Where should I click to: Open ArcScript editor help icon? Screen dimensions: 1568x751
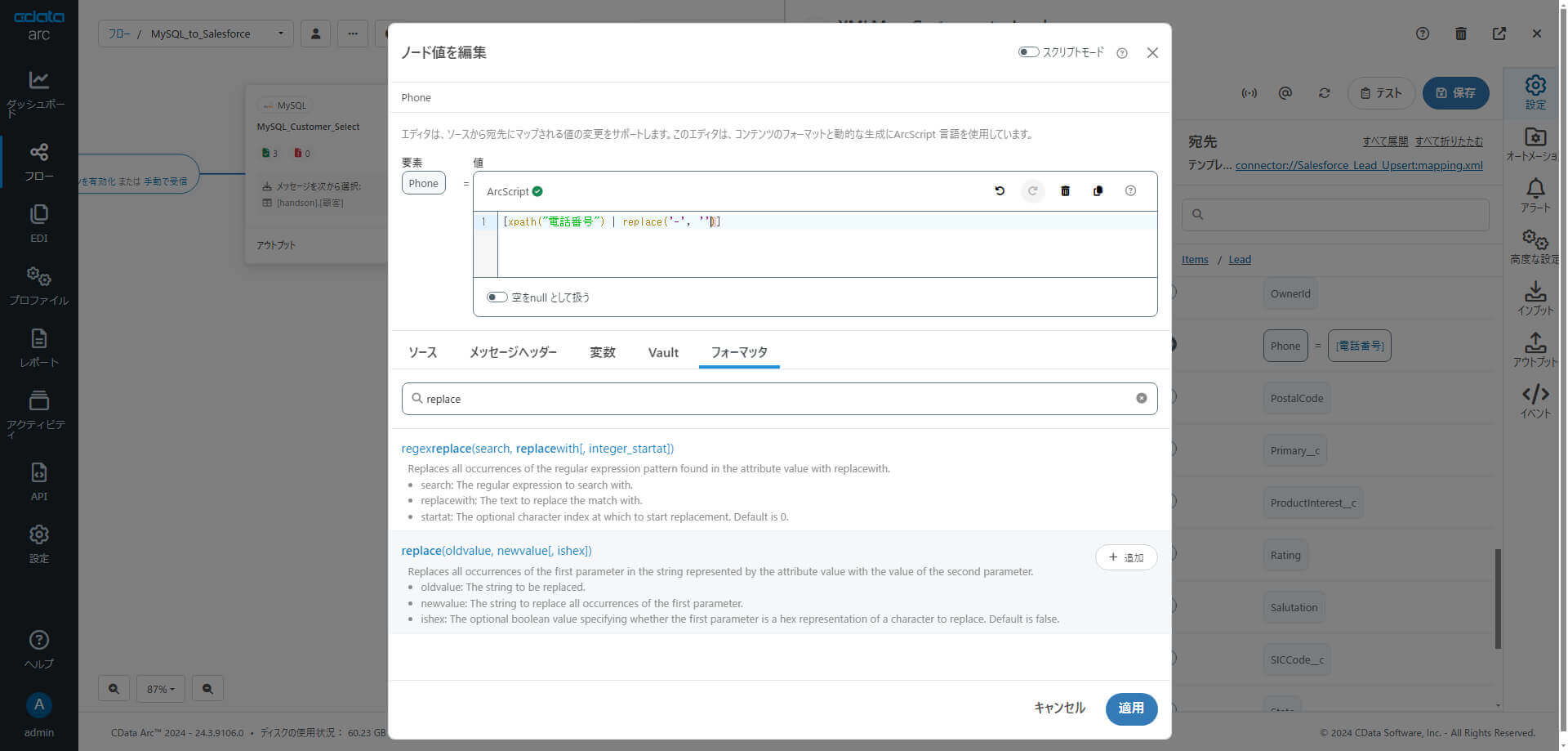[x=1130, y=191]
